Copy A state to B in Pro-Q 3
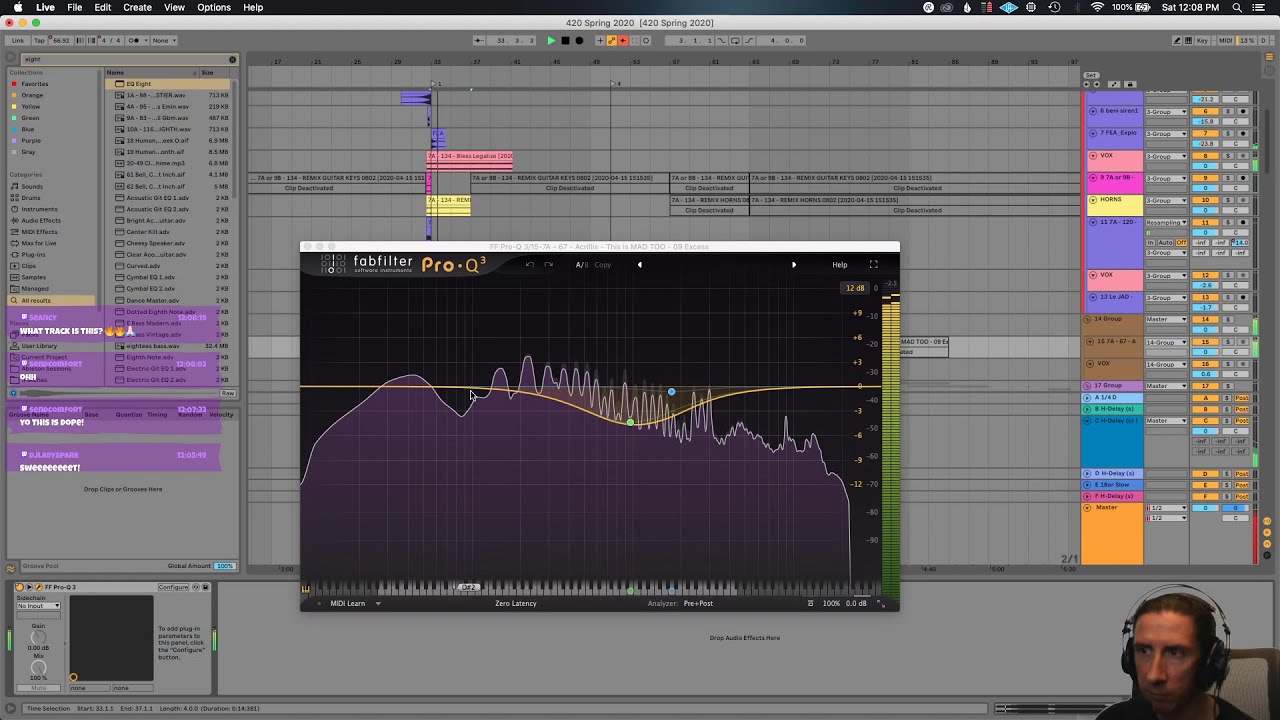 tap(603, 265)
